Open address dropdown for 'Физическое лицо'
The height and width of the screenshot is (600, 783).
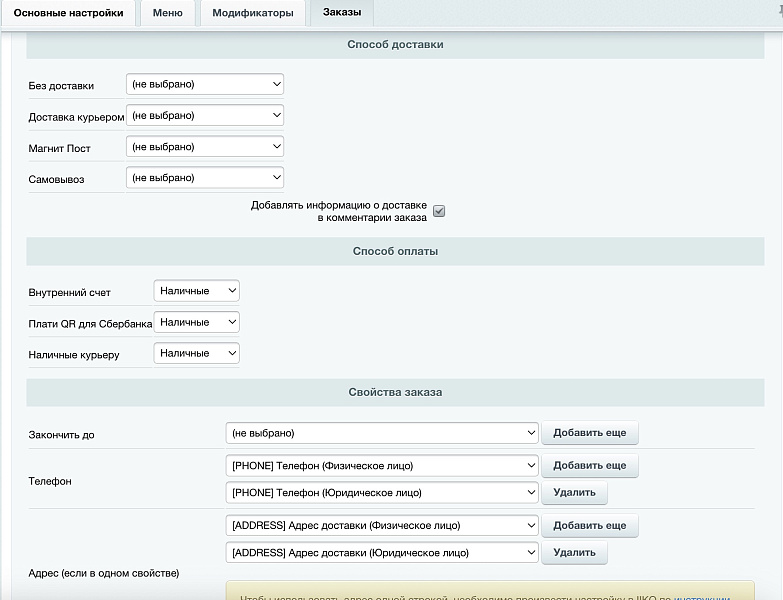click(x=382, y=526)
